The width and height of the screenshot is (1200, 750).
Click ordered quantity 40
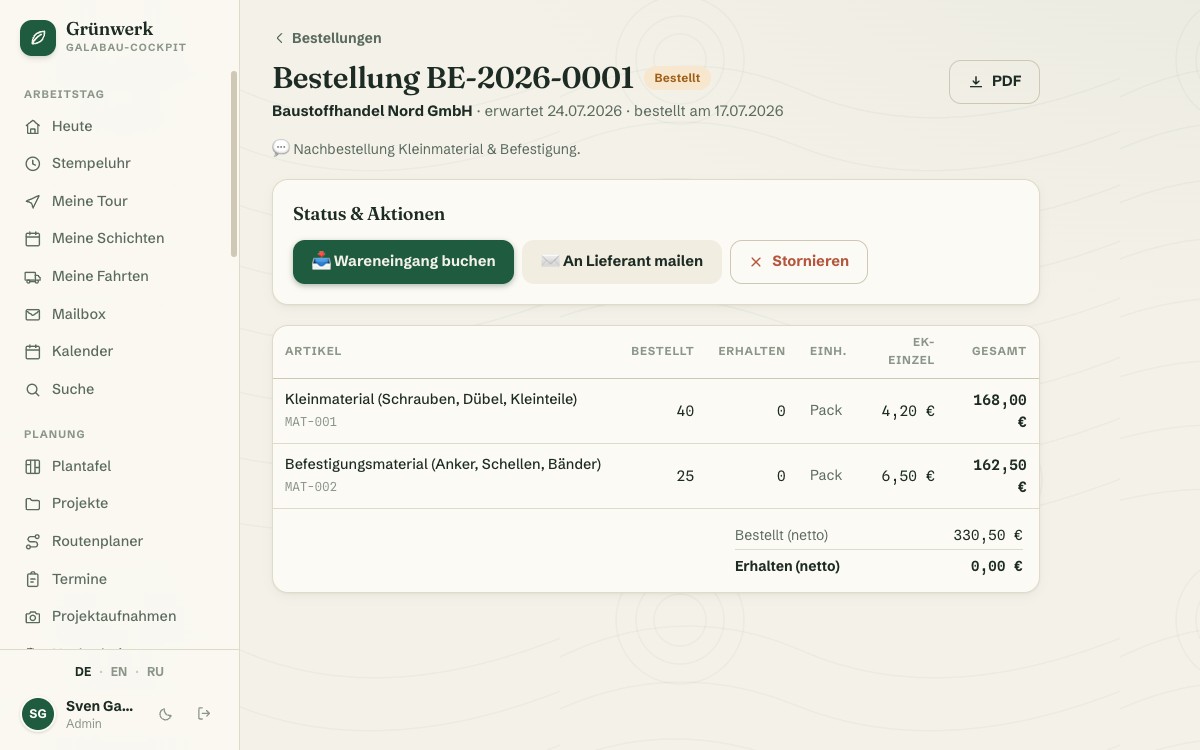pyautogui.click(x=685, y=411)
